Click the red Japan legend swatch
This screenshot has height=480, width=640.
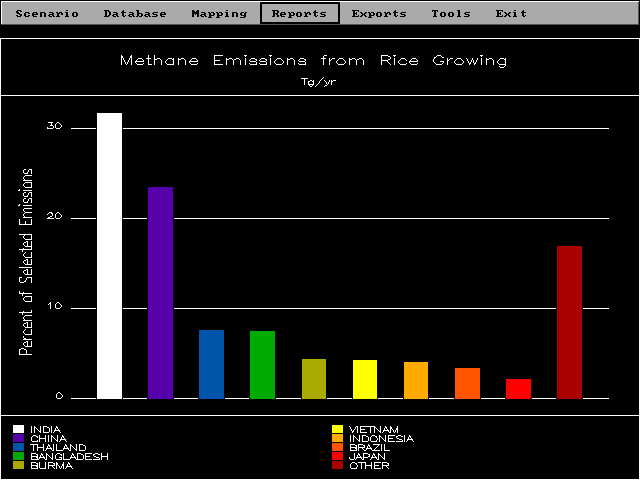338,456
